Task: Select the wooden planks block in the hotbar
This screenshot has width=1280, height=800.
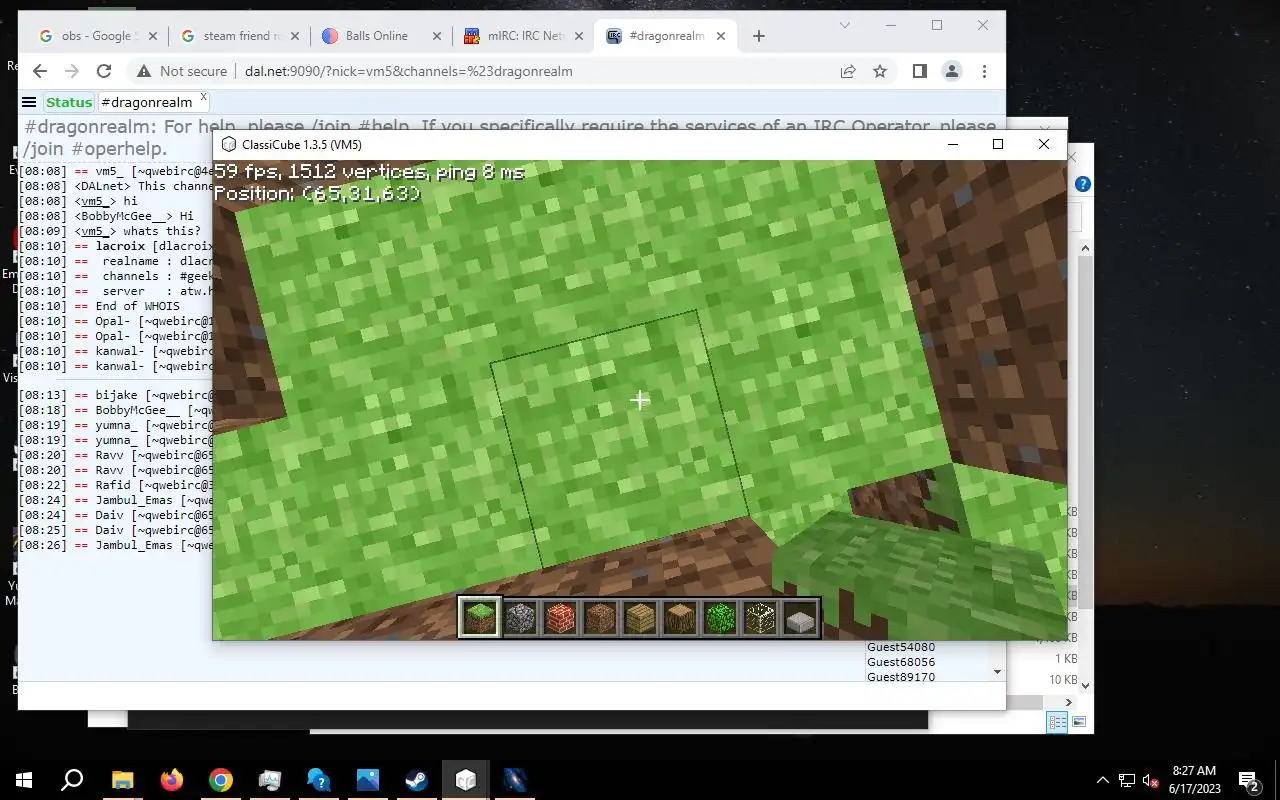Action: (x=640, y=618)
